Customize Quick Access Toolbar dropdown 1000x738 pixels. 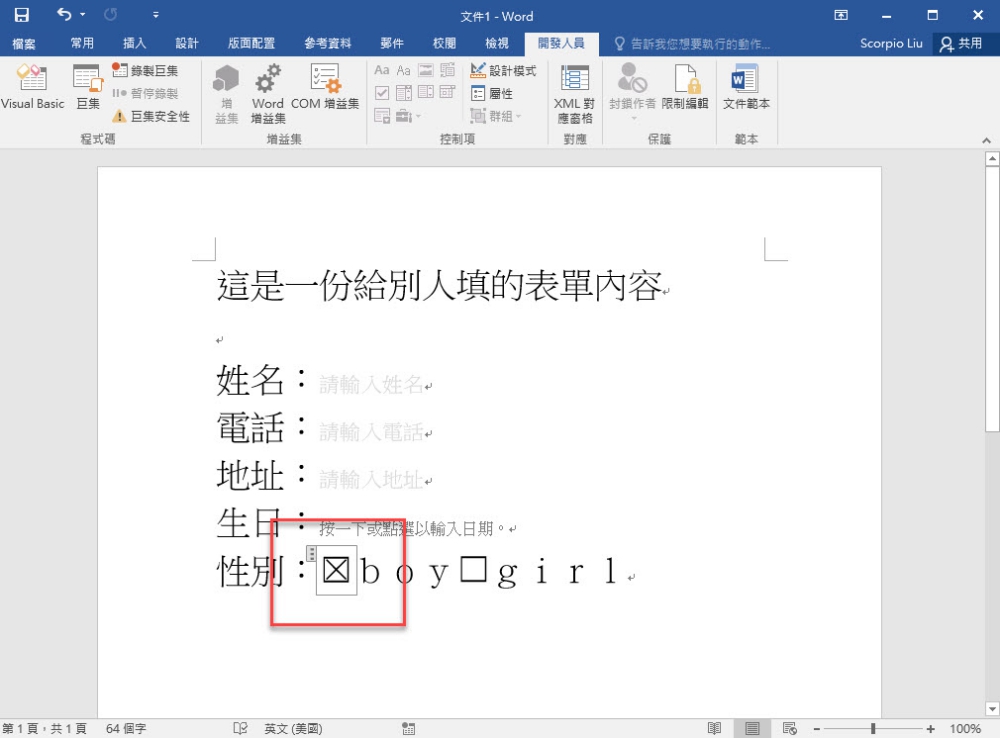tap(156, 15)
